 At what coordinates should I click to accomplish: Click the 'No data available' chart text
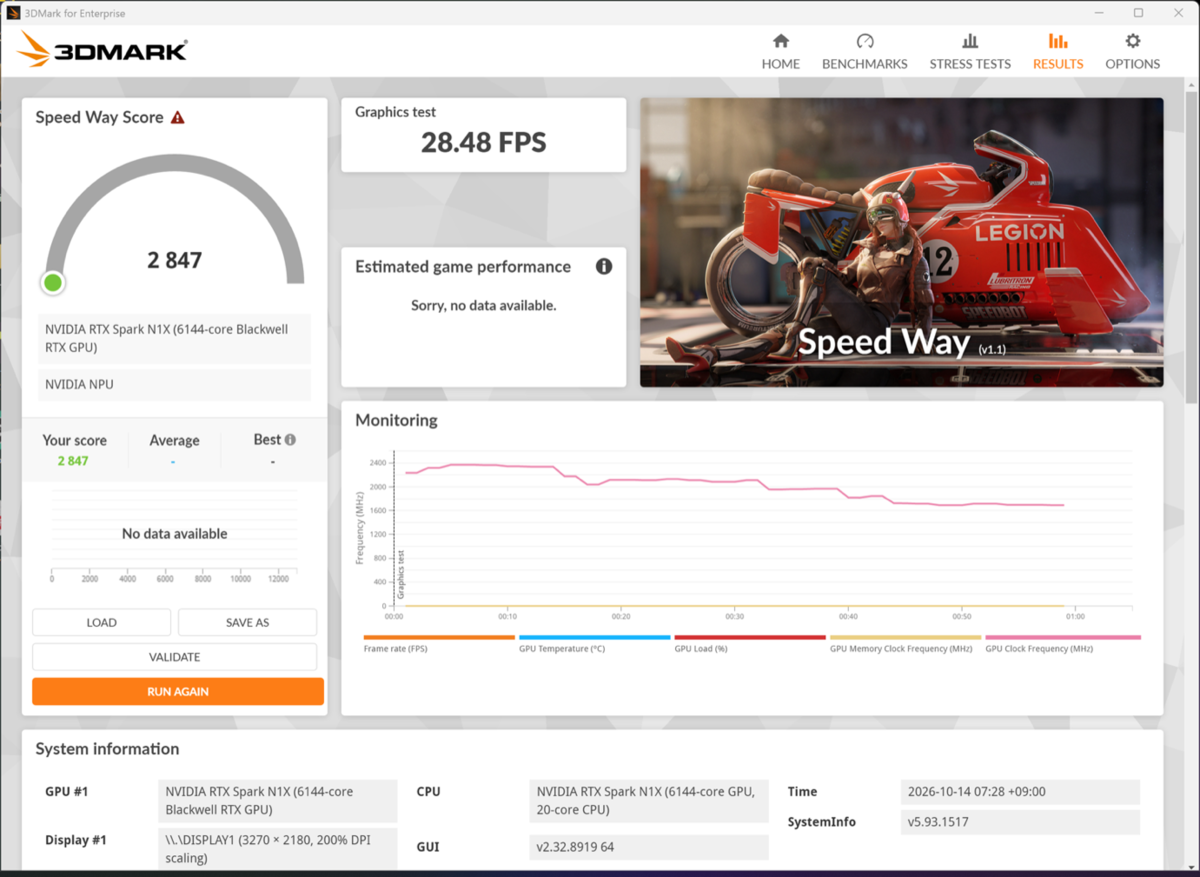(x=174, y=534)
